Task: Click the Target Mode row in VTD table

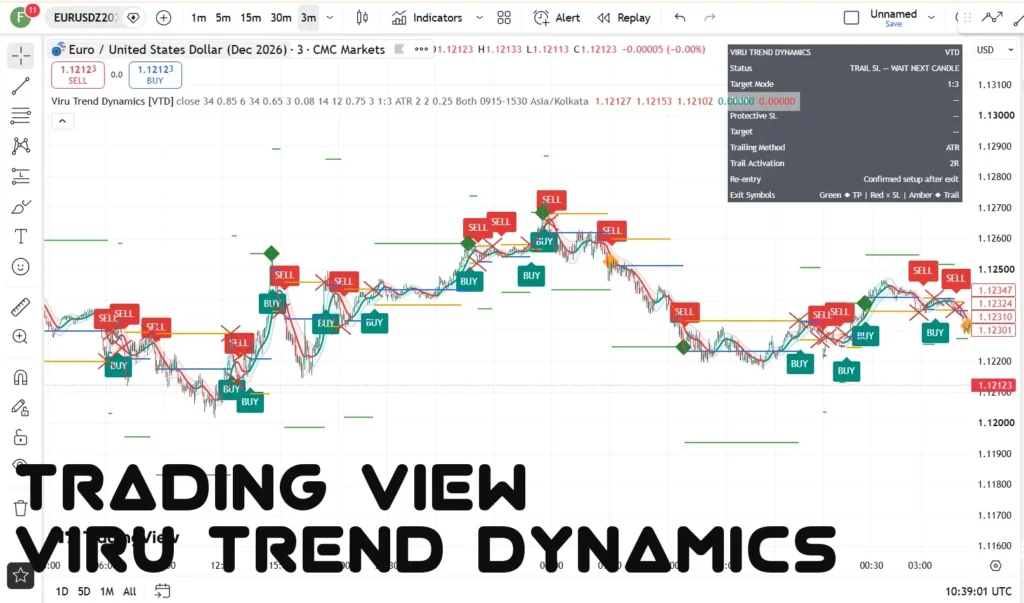Action: point(844,84)
